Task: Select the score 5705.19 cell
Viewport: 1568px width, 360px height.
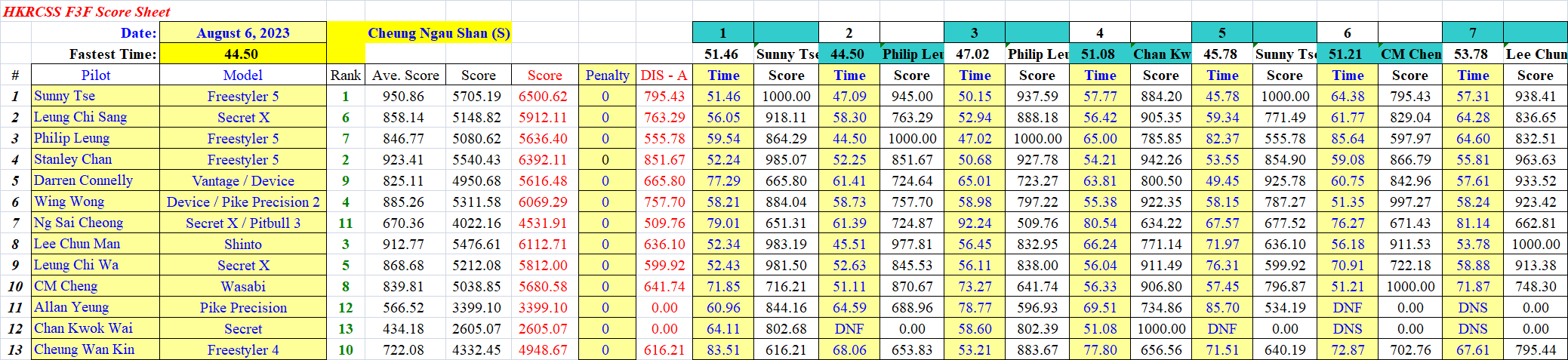Action: (x=479, y=96)
